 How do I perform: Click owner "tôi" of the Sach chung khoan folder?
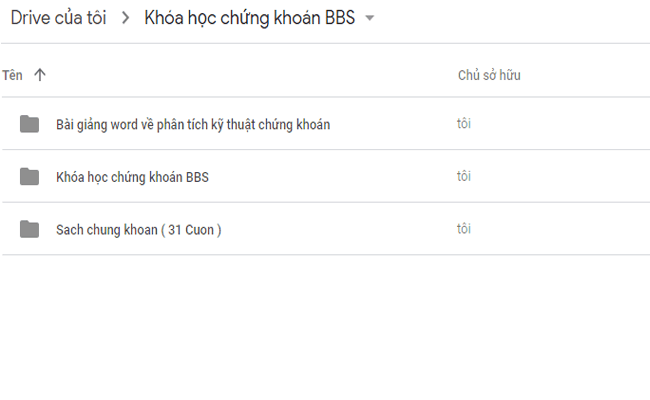(x=464, y=230)
